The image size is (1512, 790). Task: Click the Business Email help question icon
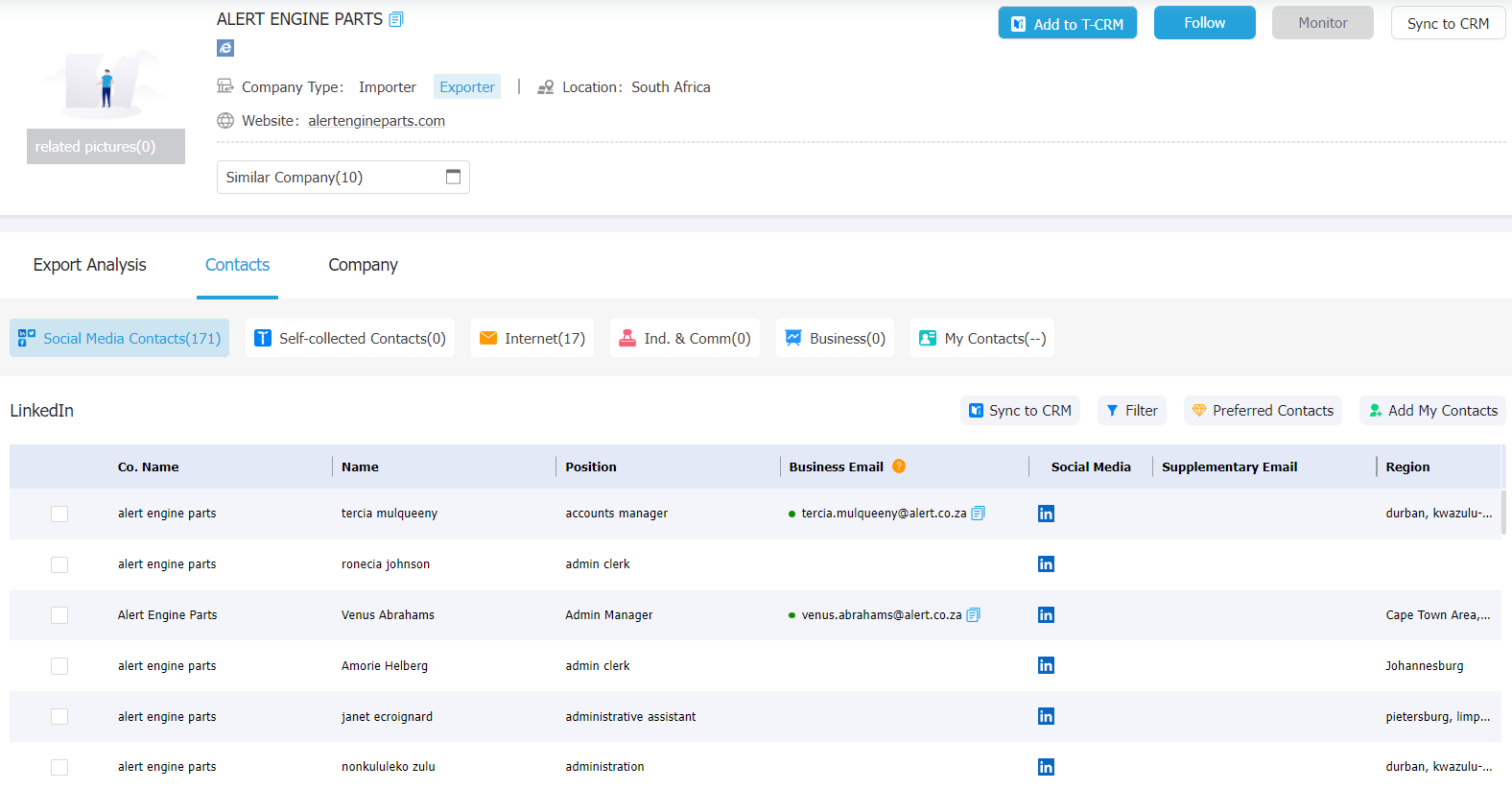pyautogui.click(x=899, y=467)
